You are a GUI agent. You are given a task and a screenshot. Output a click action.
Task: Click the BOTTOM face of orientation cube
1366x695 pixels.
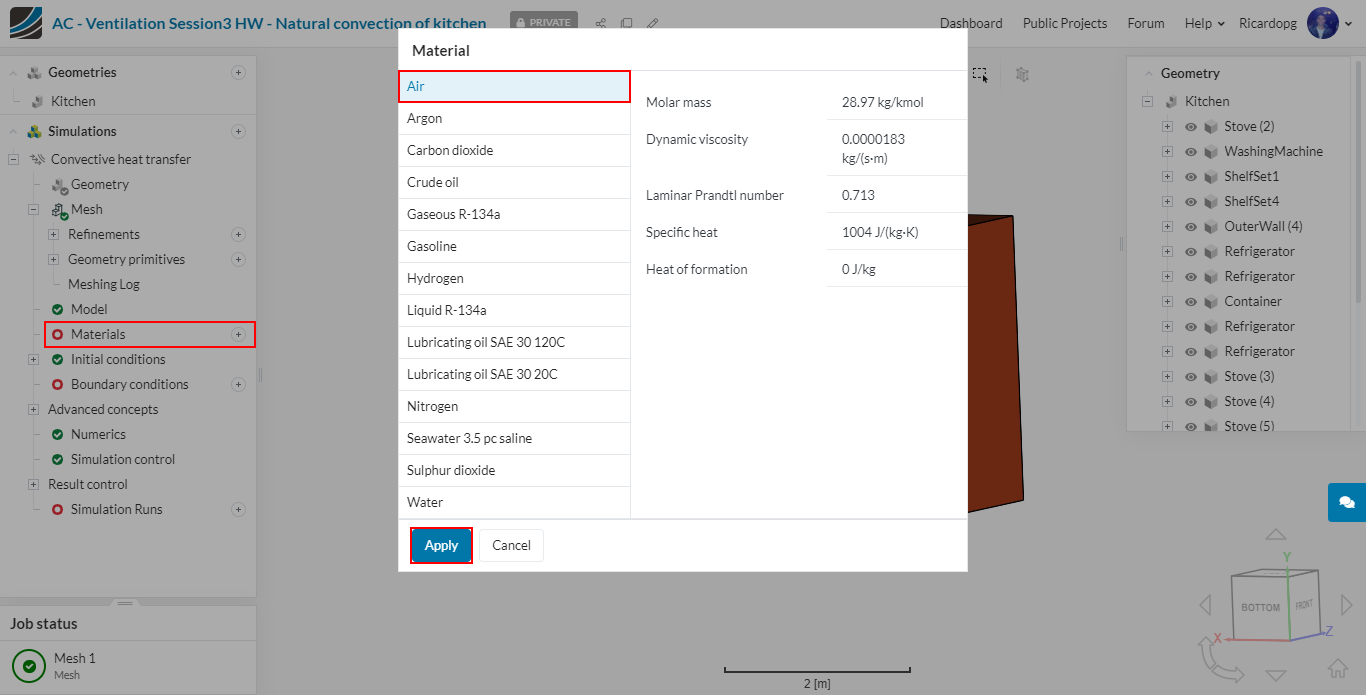(x=1260, y=607)
